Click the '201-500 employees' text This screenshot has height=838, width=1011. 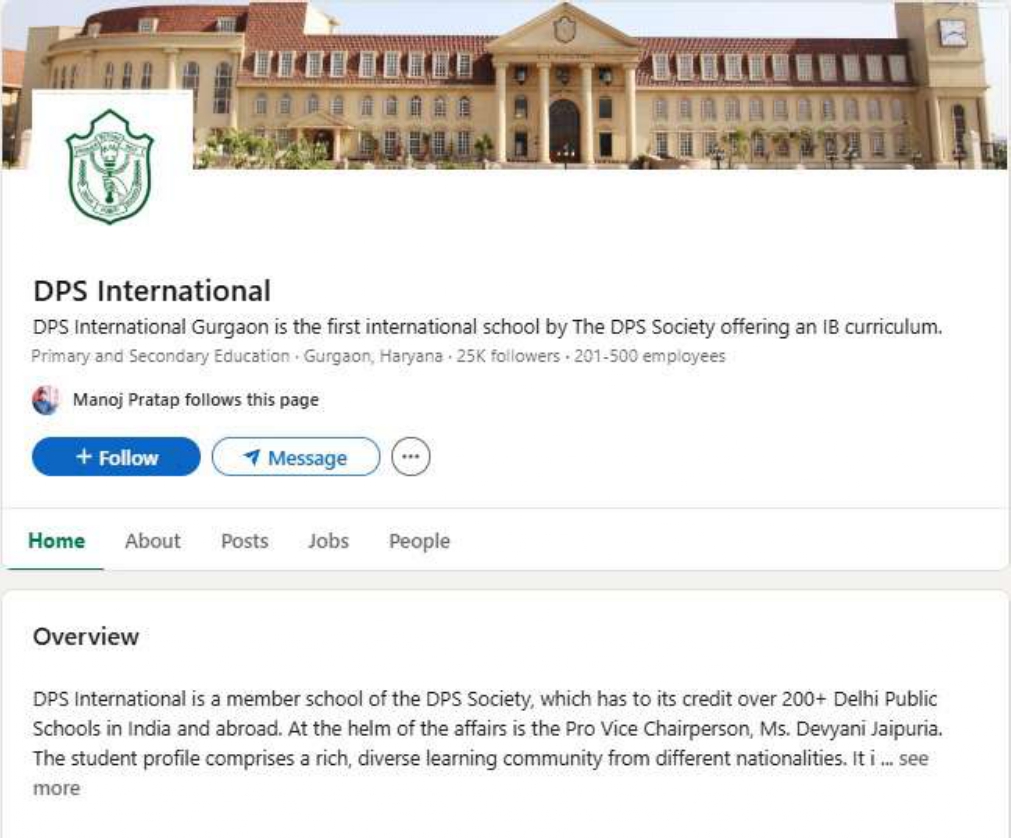[x=649, y=356]
